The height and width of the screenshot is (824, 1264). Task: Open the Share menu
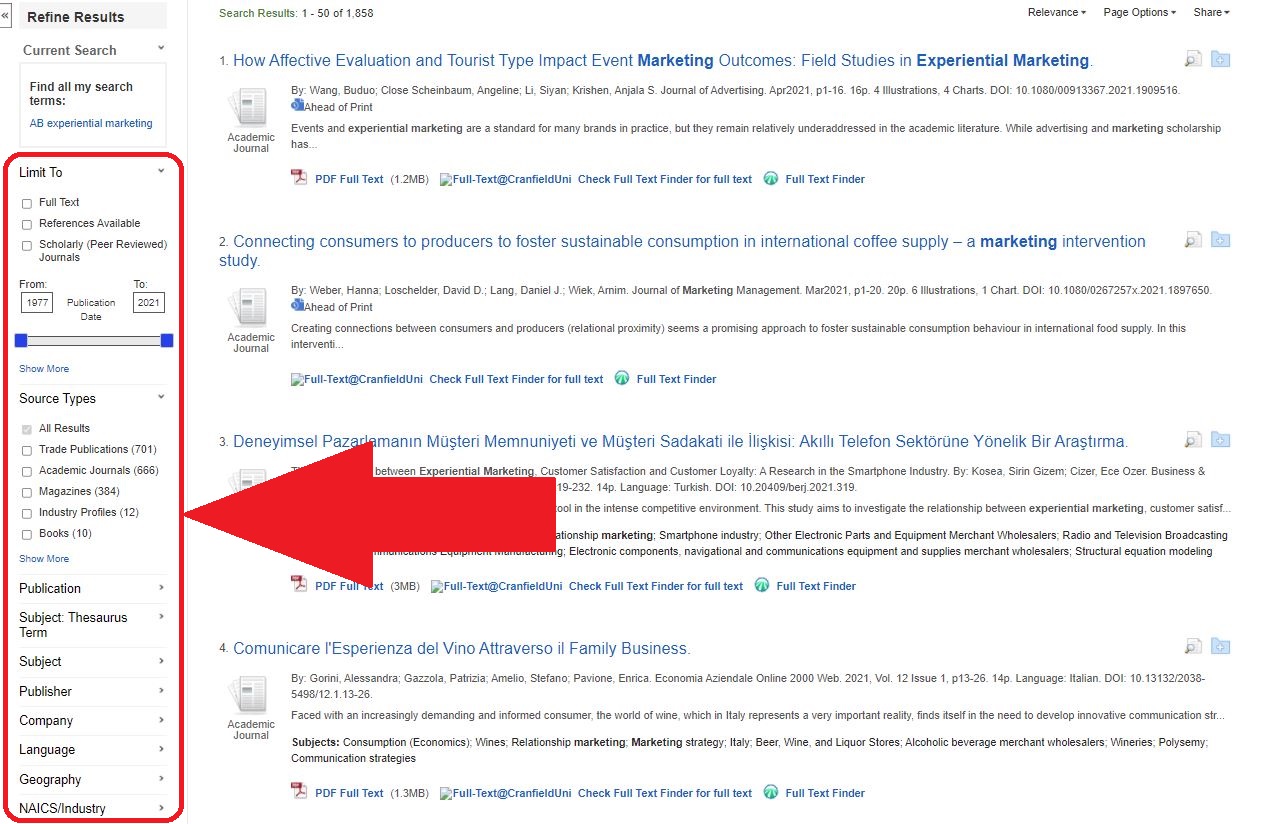[1211, 12]
